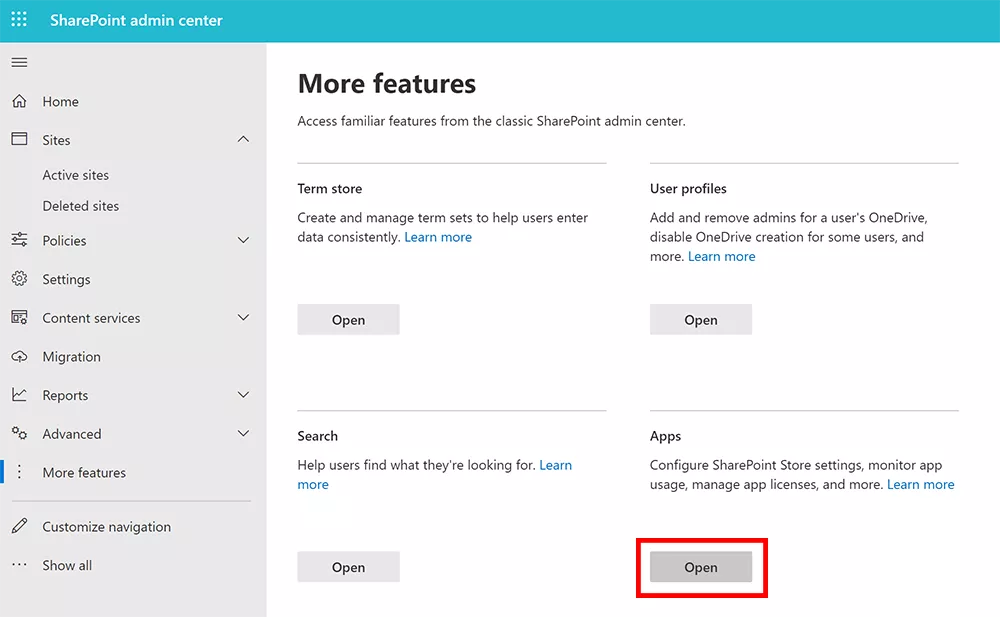Click the More features vertical dots icon
This screenshot has width=1000, height=617.
[x=19, y=472]
